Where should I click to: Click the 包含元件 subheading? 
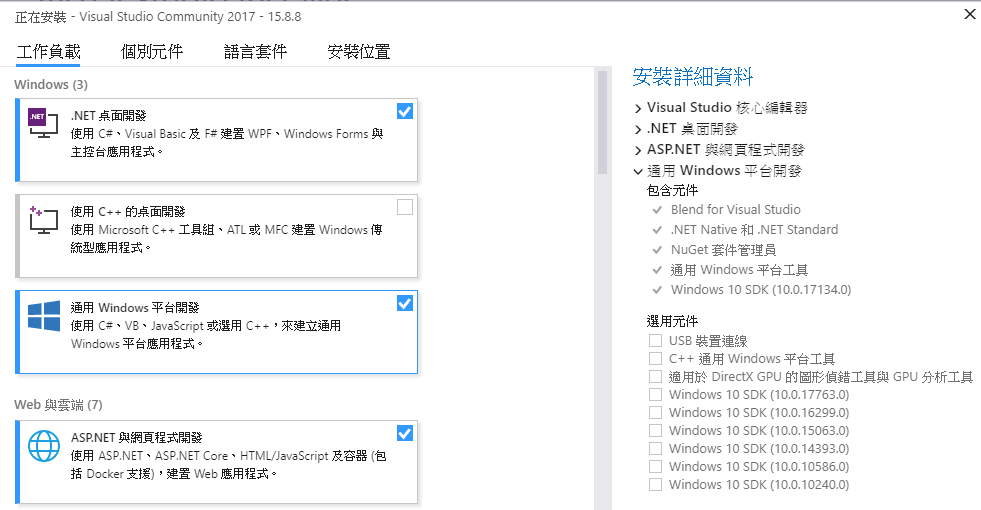(x=672, y=190)
